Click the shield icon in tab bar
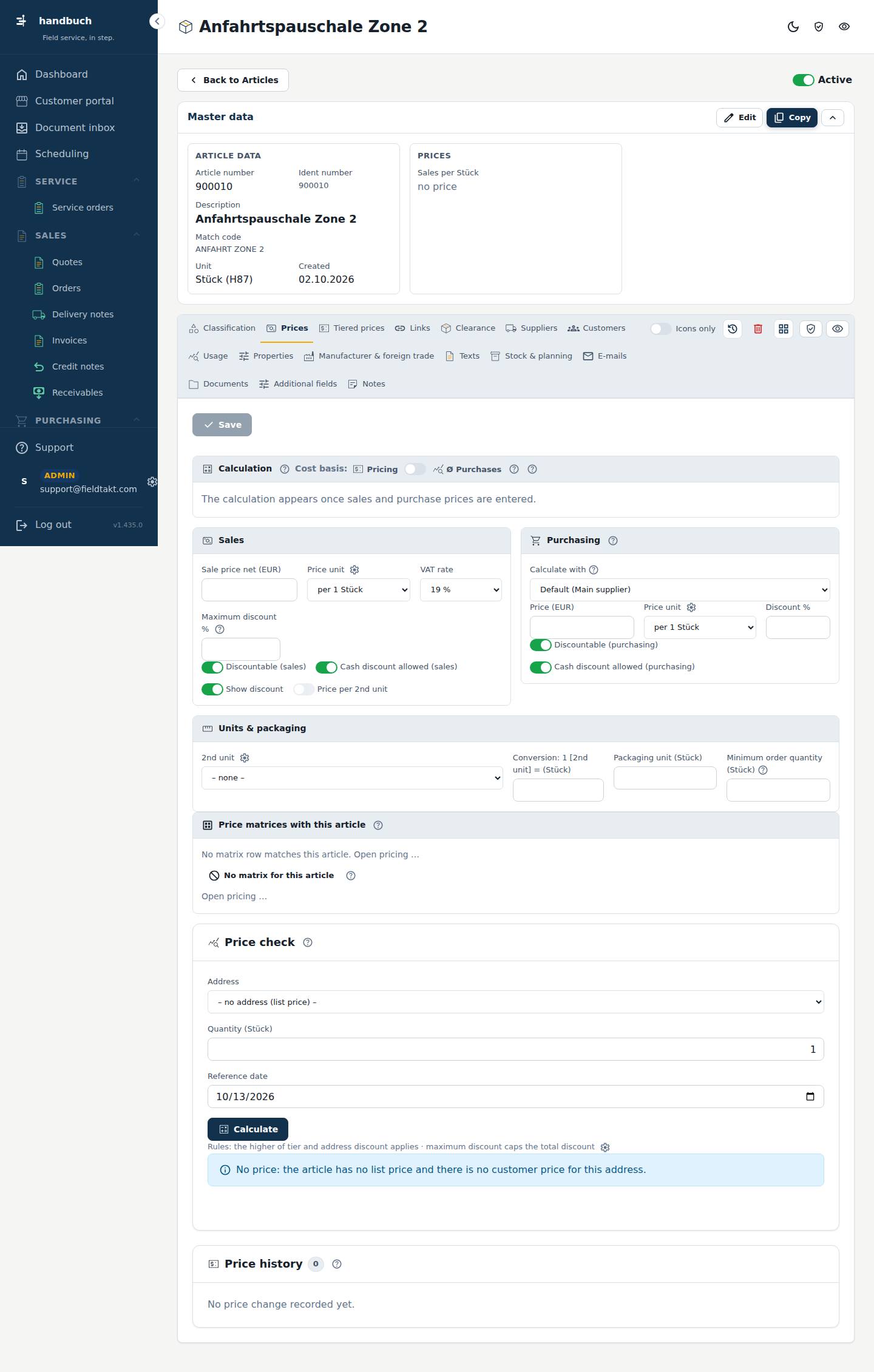The height and width of the screenshot is (1372, 874). point(811,329)
